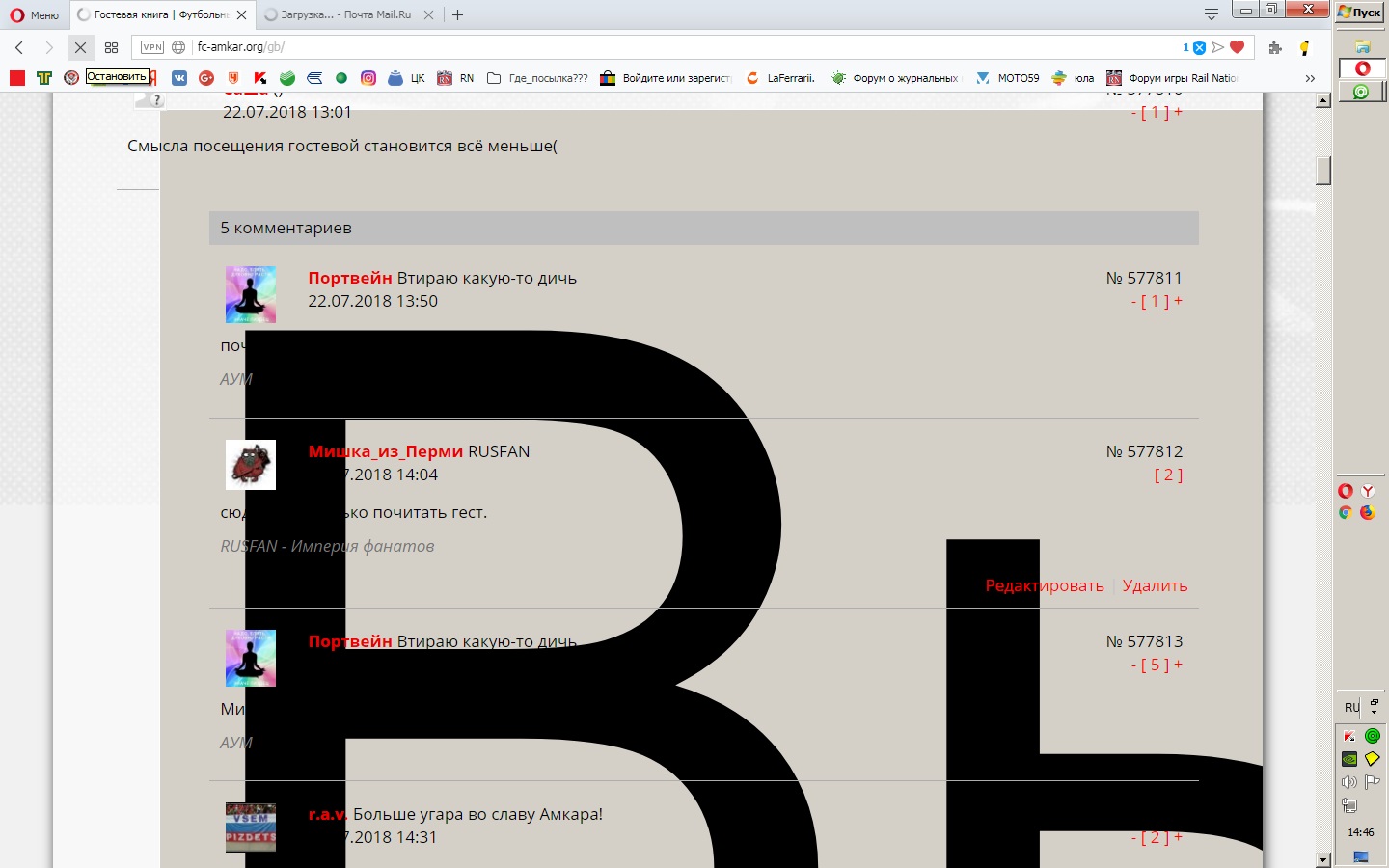The image size is (1389, 868).
Task: Click the vertical scrollbar thumb
Action: click(x=1323, y=170)
